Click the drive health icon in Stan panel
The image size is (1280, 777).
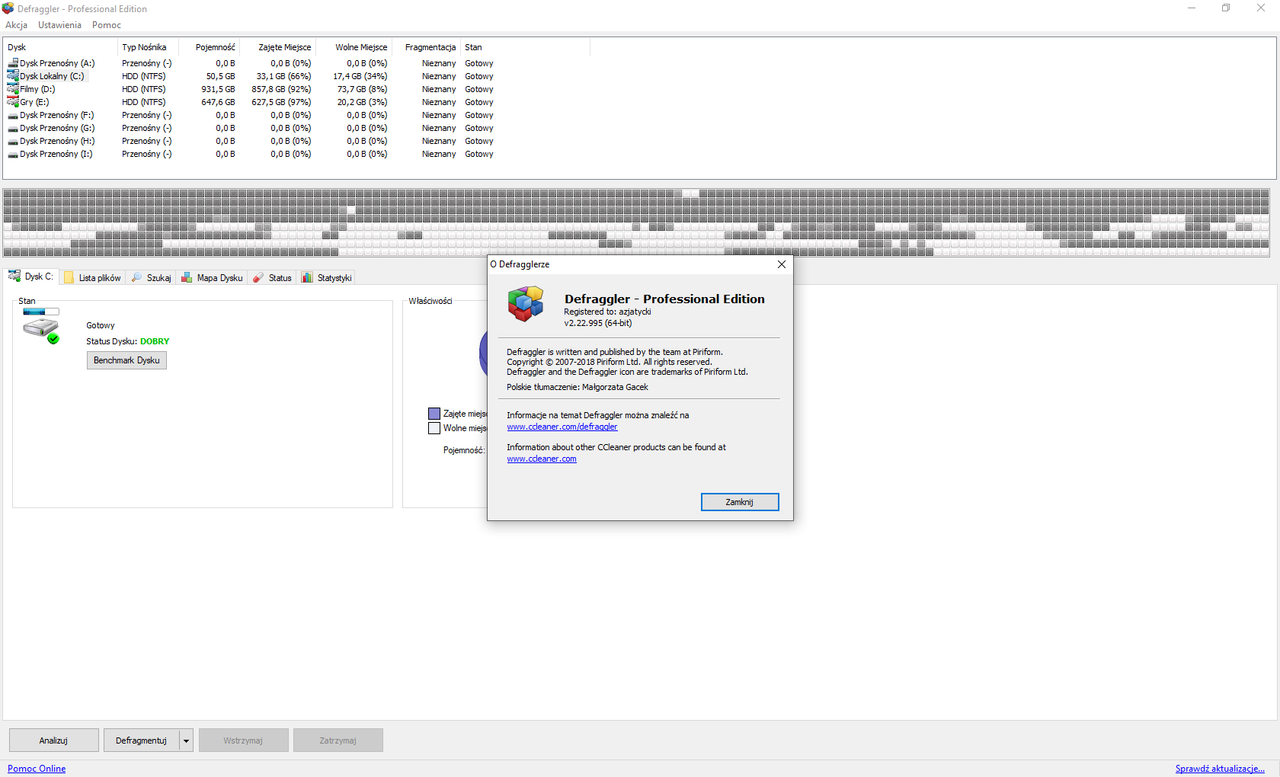(x=41, y=326)
